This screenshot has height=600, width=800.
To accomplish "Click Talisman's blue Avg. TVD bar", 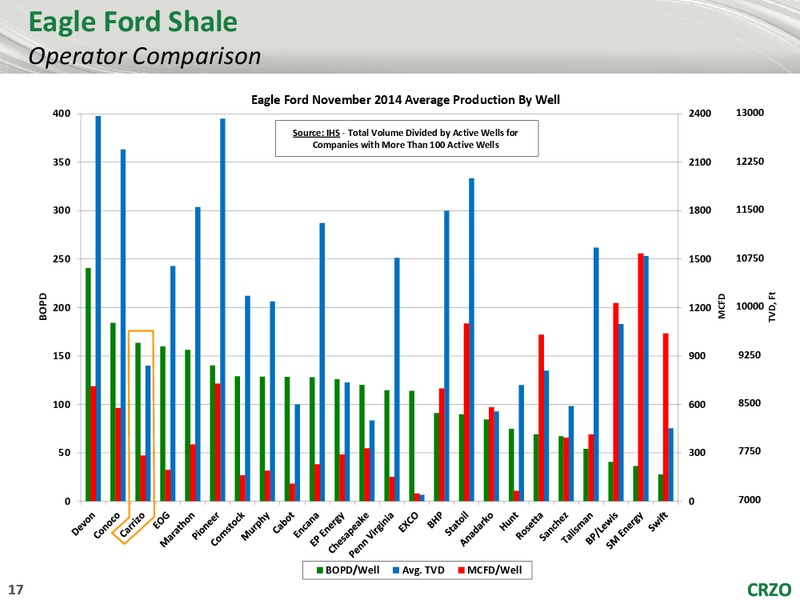I will click(x=596, y=374).
